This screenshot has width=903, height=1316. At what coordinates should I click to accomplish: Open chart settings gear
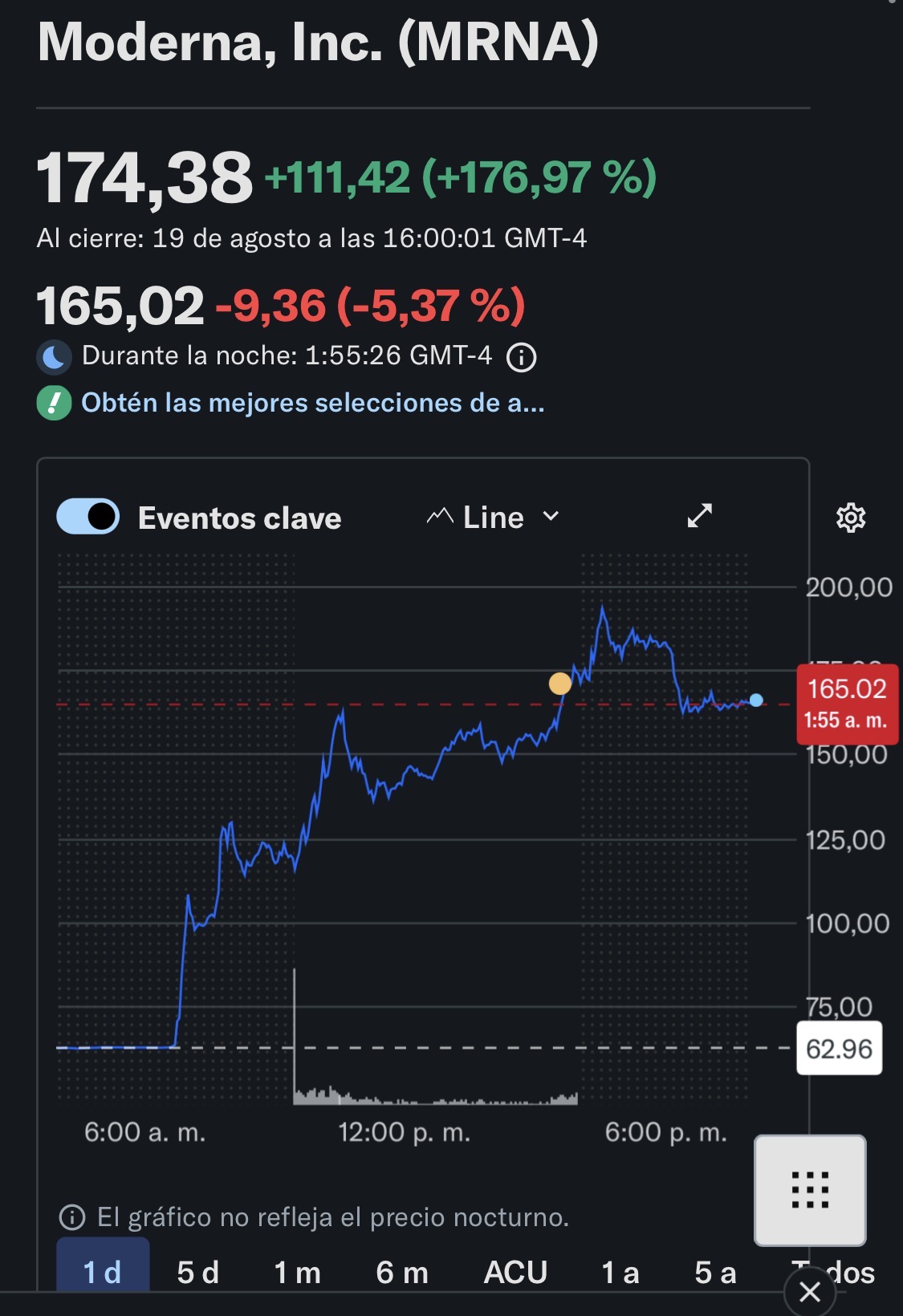[x=851, y=518]
